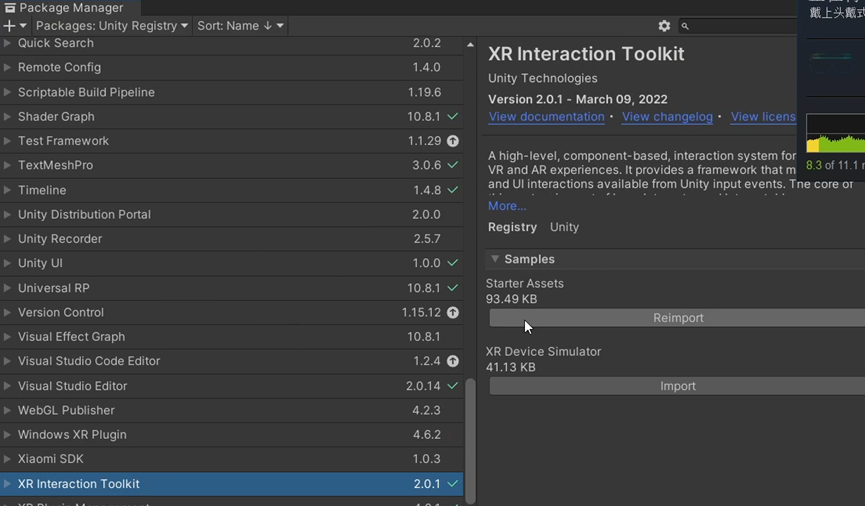865x506 pixels.
Task: Click the Package Manager window icon
Action: coord(9,8)
